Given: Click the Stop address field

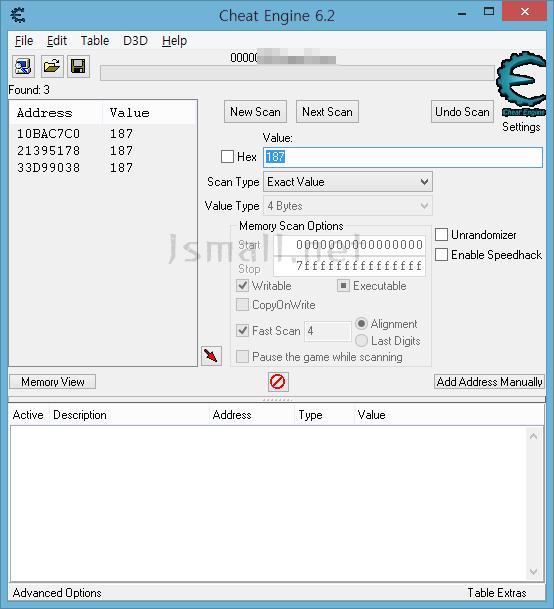Looking at the screenshot, I should 349,266.
